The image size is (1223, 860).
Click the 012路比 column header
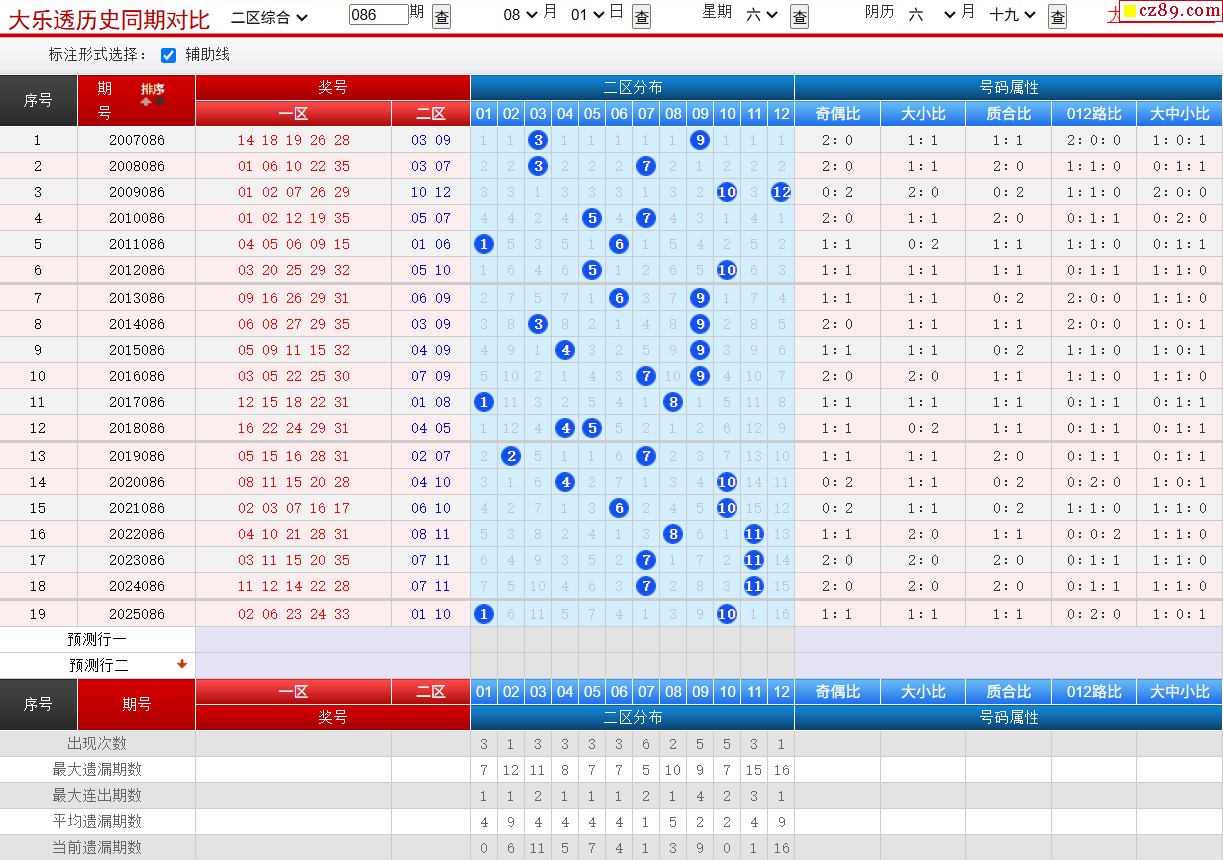click(1093, 114)
